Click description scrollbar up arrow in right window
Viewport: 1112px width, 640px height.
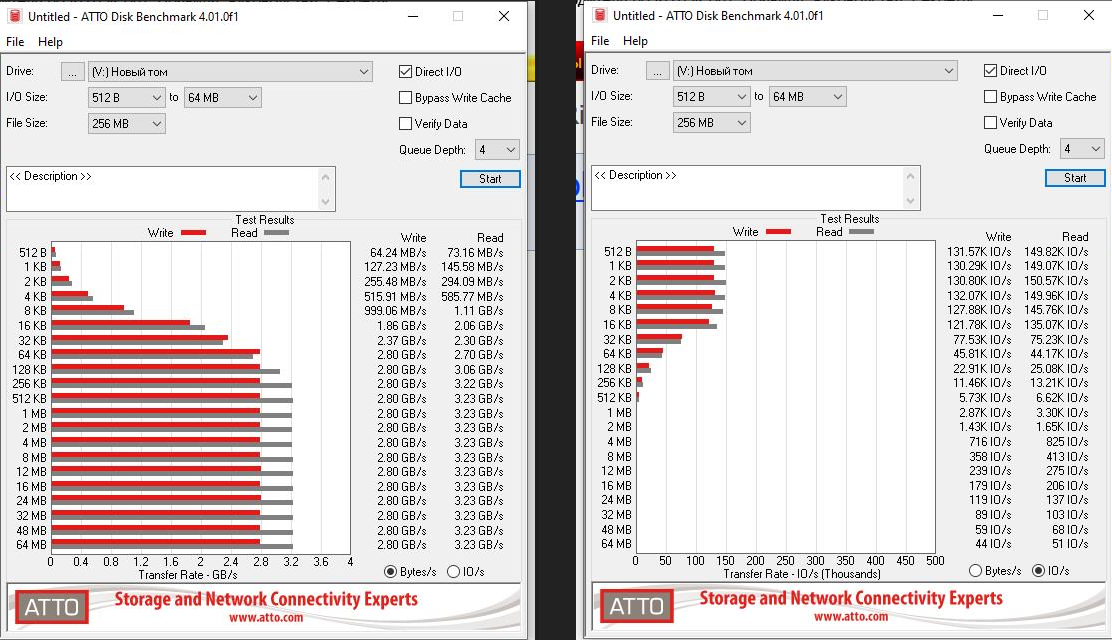911,176
